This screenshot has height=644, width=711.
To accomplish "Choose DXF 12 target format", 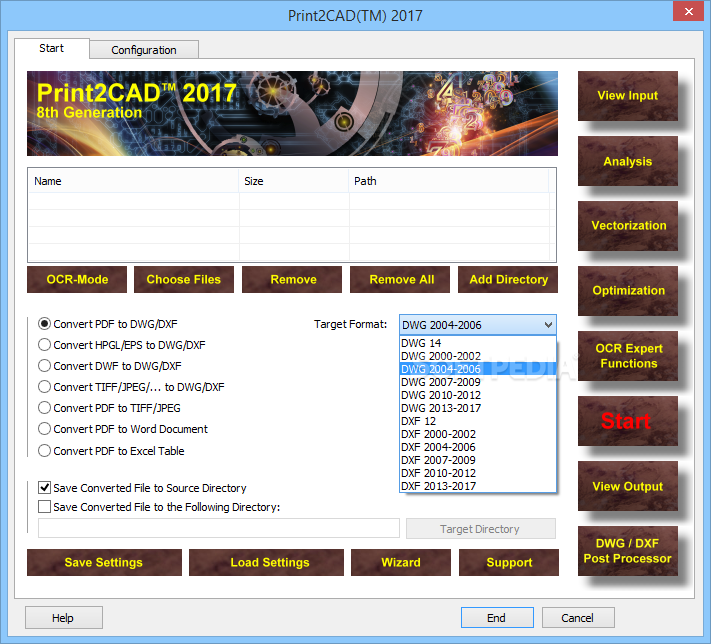I will pos(477,421).
